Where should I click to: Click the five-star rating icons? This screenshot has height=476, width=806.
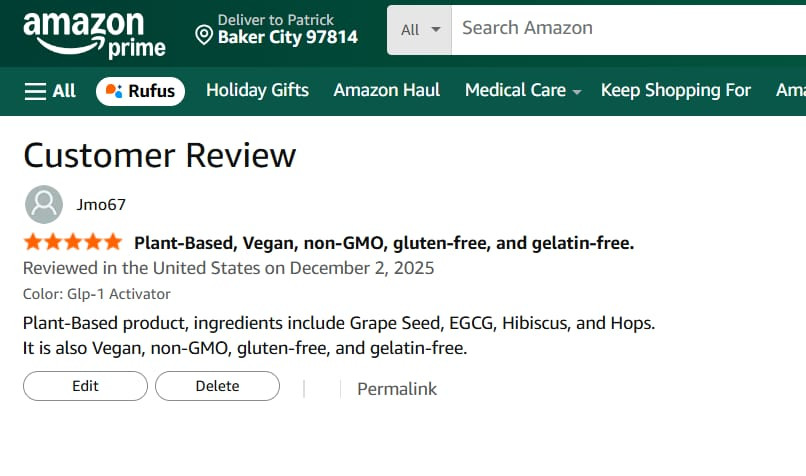click(x=72, y=242)
